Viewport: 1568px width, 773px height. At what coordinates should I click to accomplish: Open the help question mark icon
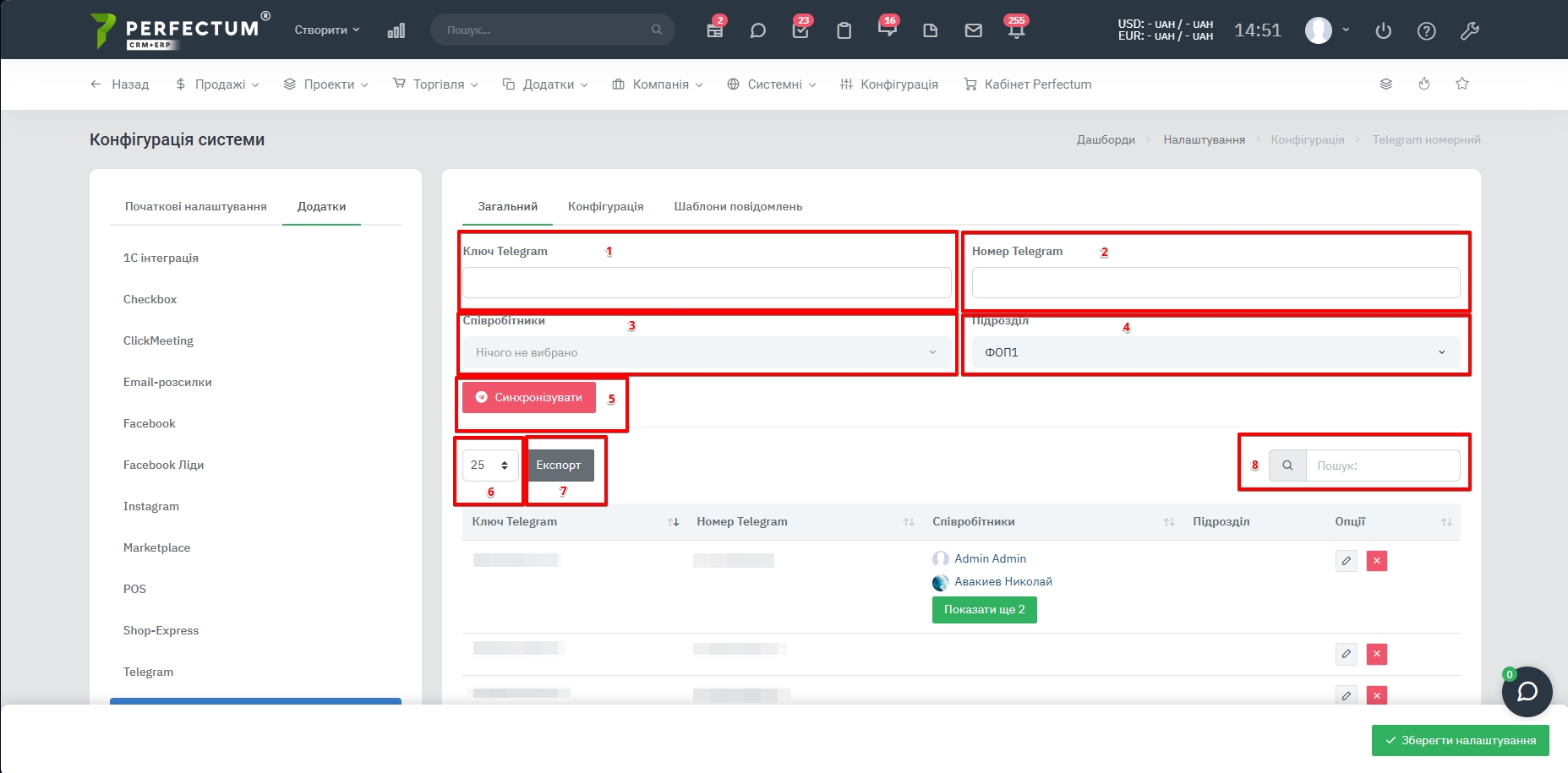pos(1426,31)
